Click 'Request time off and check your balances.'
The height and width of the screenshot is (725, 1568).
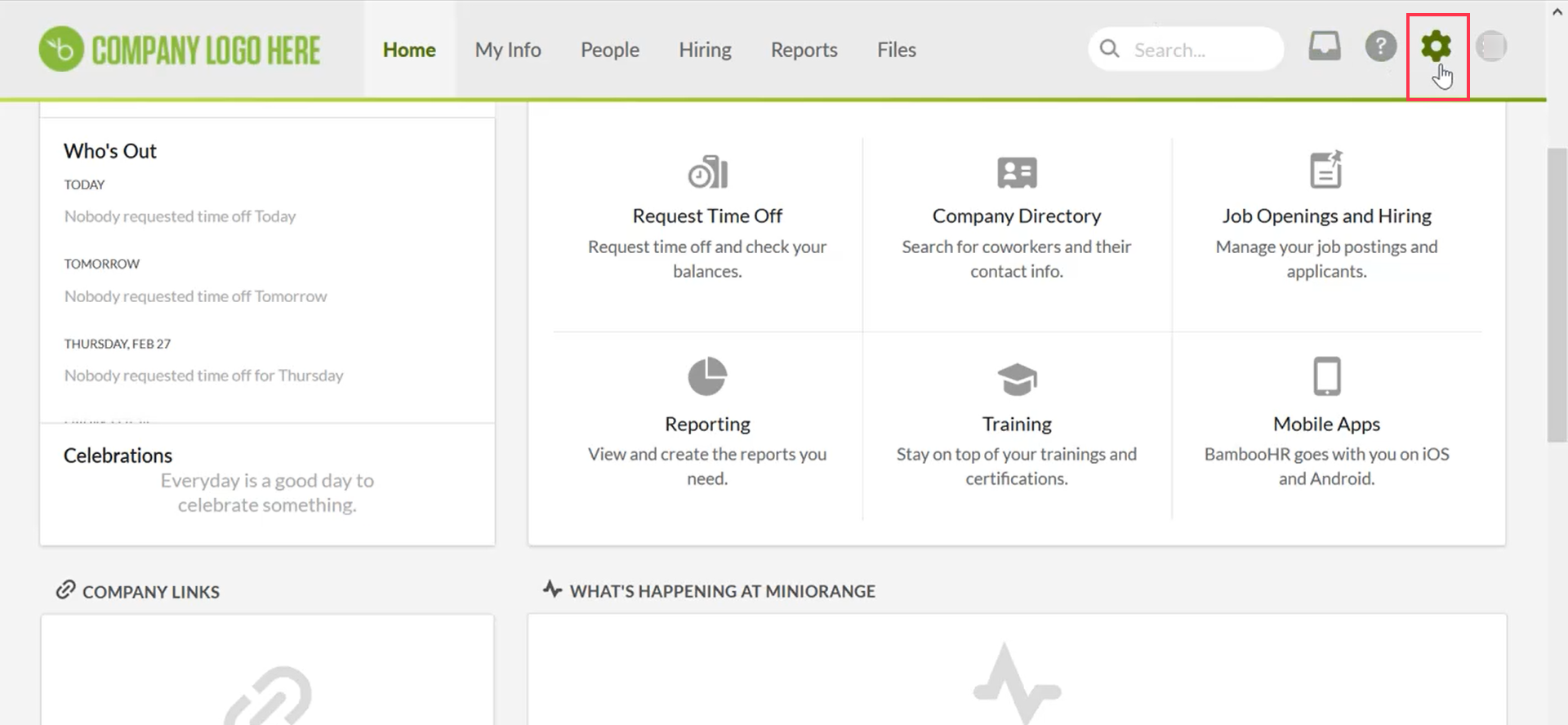707,259
